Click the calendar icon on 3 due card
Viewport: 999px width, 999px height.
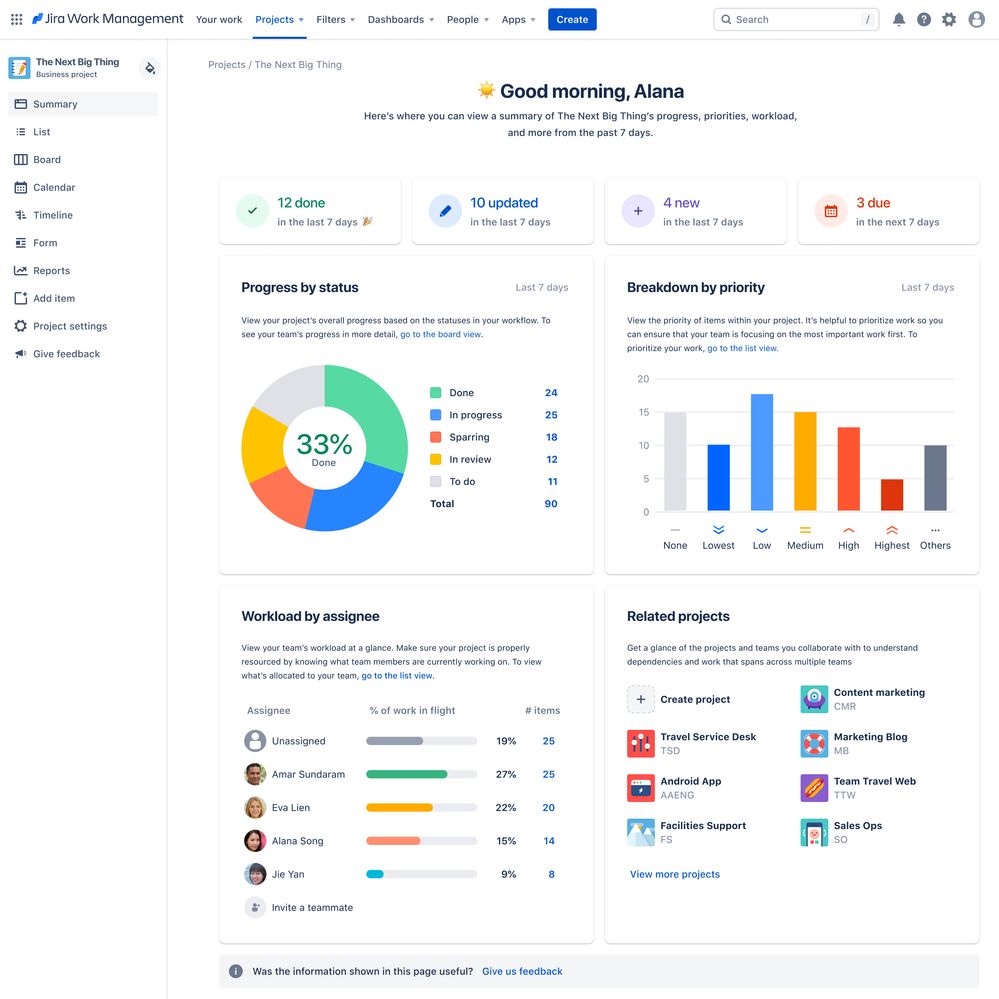coord(831,211)
